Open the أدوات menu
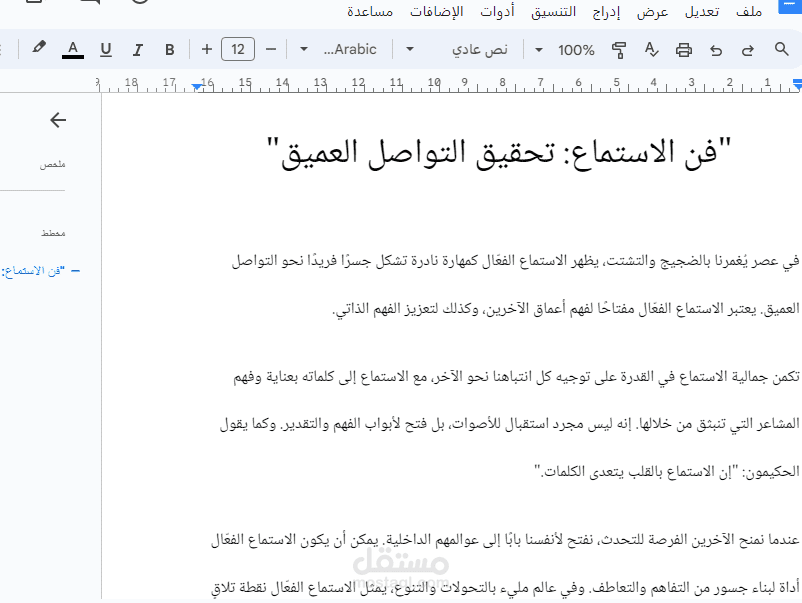This screenshot has width=802, height=603. [497, 12]
